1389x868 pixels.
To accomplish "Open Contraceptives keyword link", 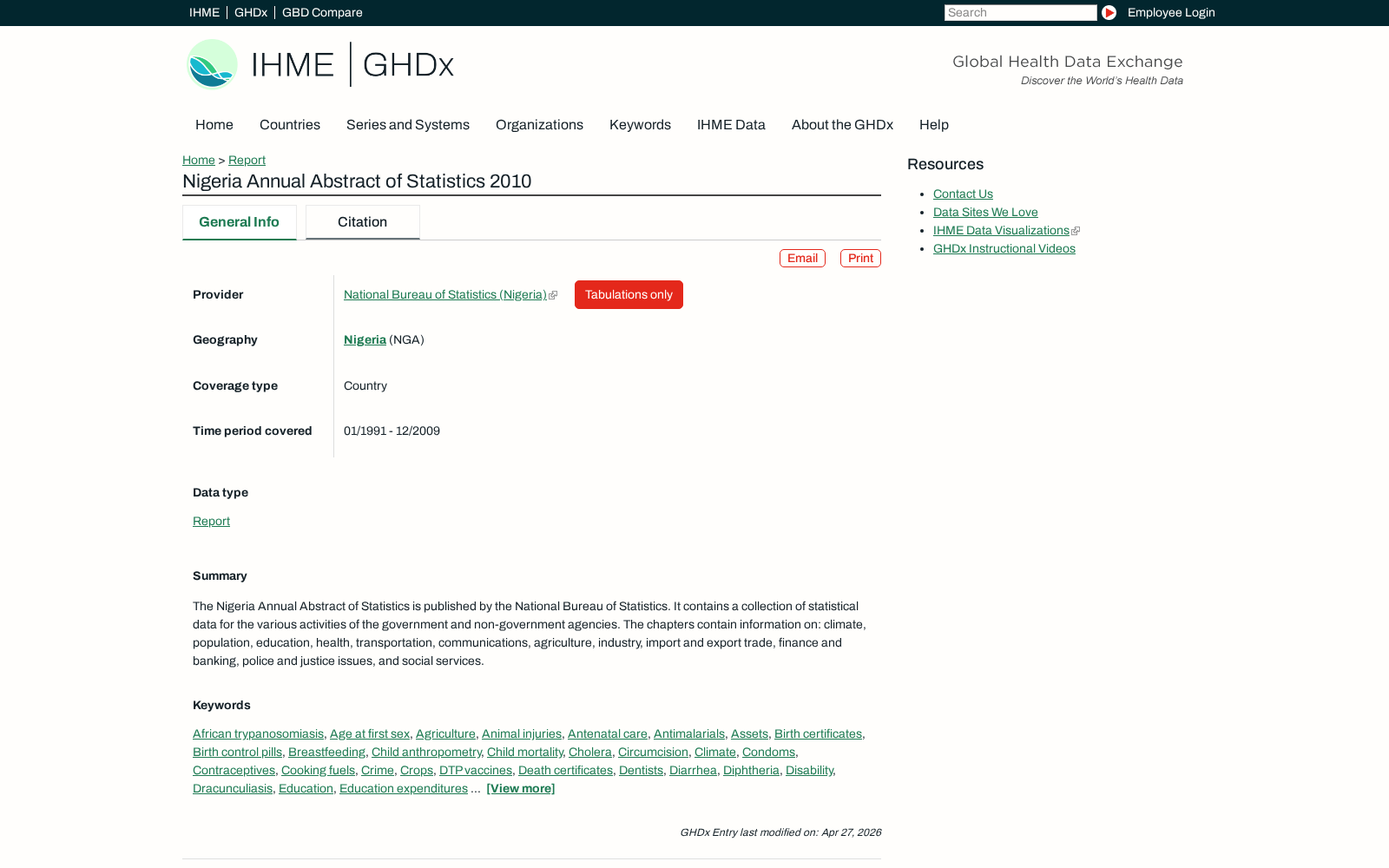I will (234, 770).
